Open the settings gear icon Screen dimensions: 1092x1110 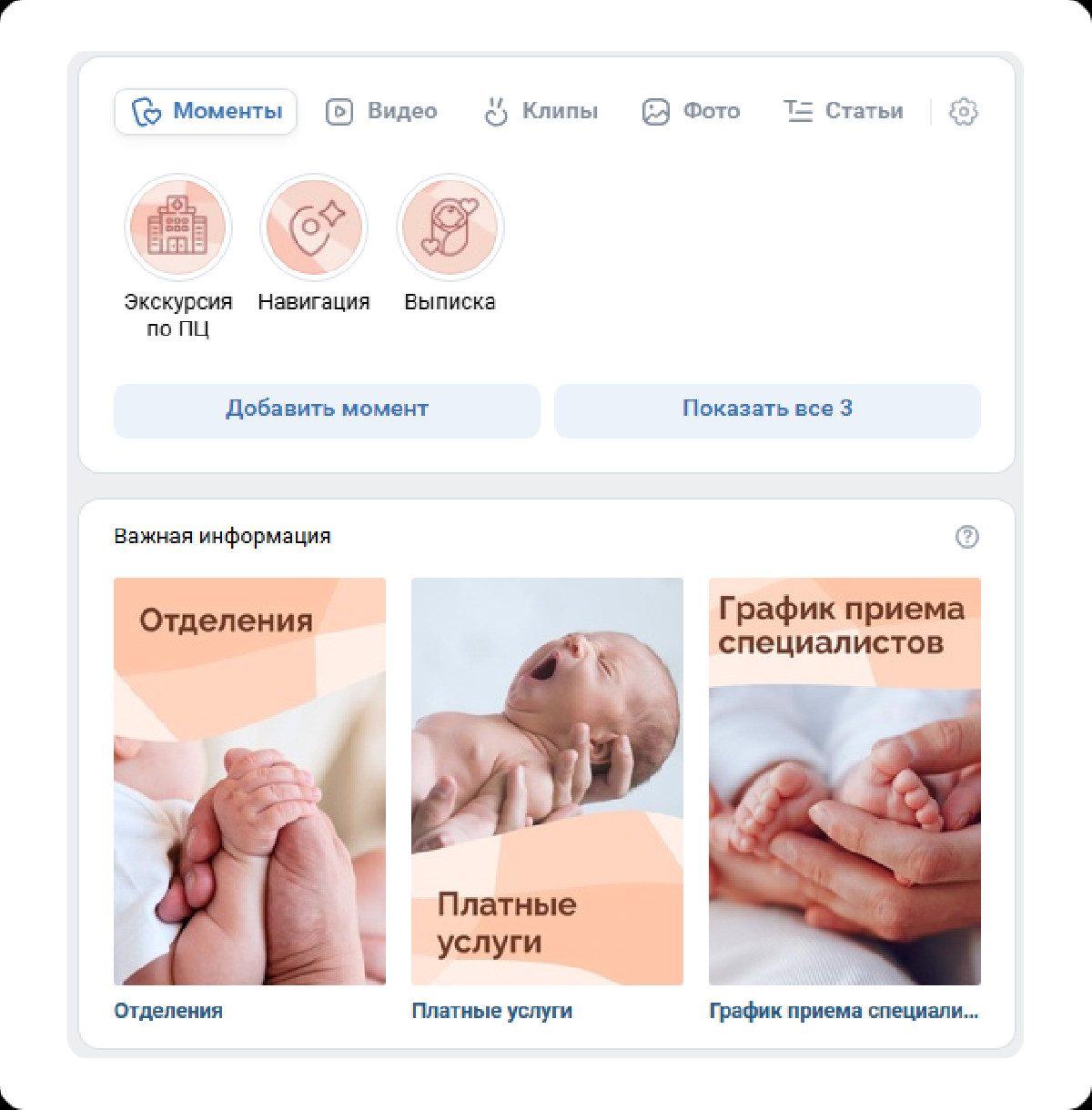(963, 112)
